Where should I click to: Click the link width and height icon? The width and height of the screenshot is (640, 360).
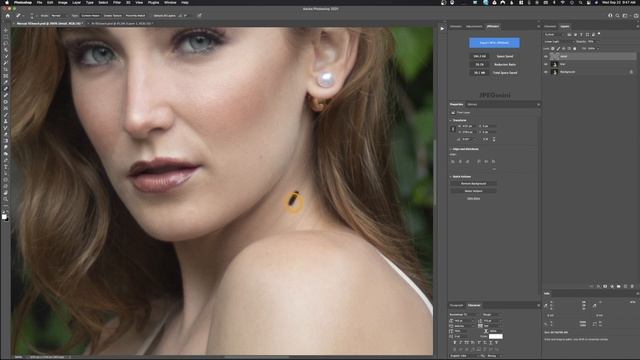453,129
